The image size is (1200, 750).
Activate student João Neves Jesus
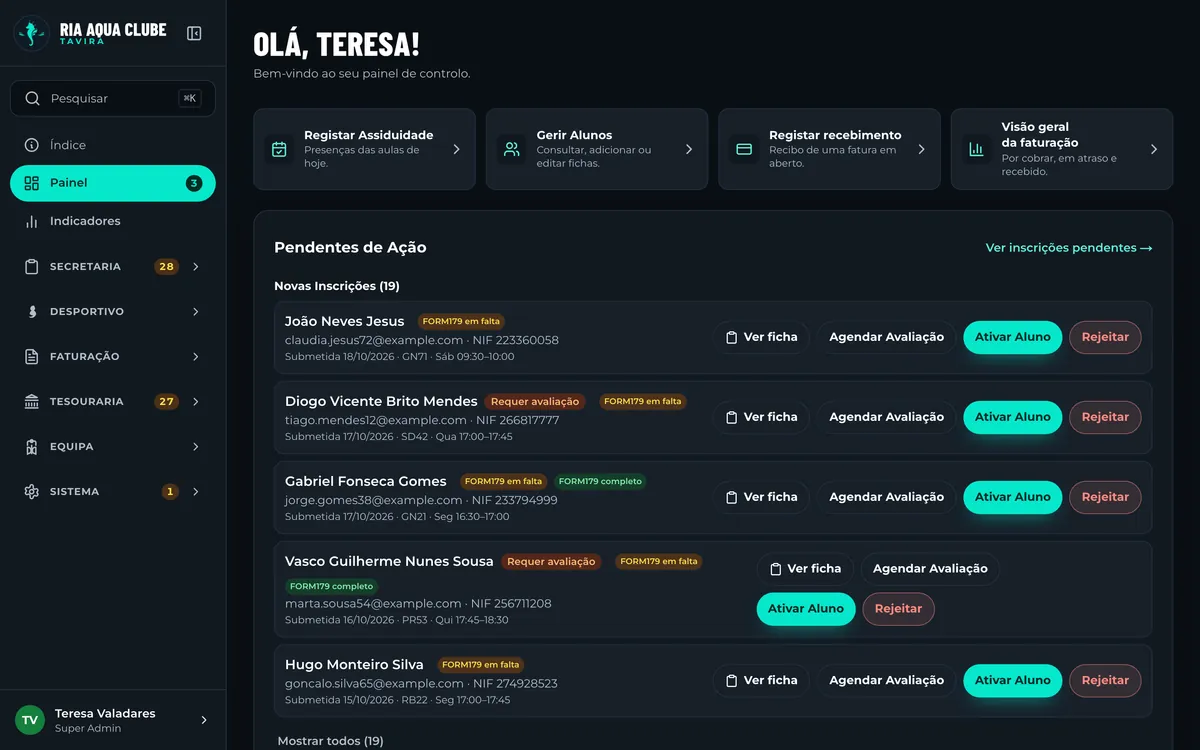[x=1012, y=337]
